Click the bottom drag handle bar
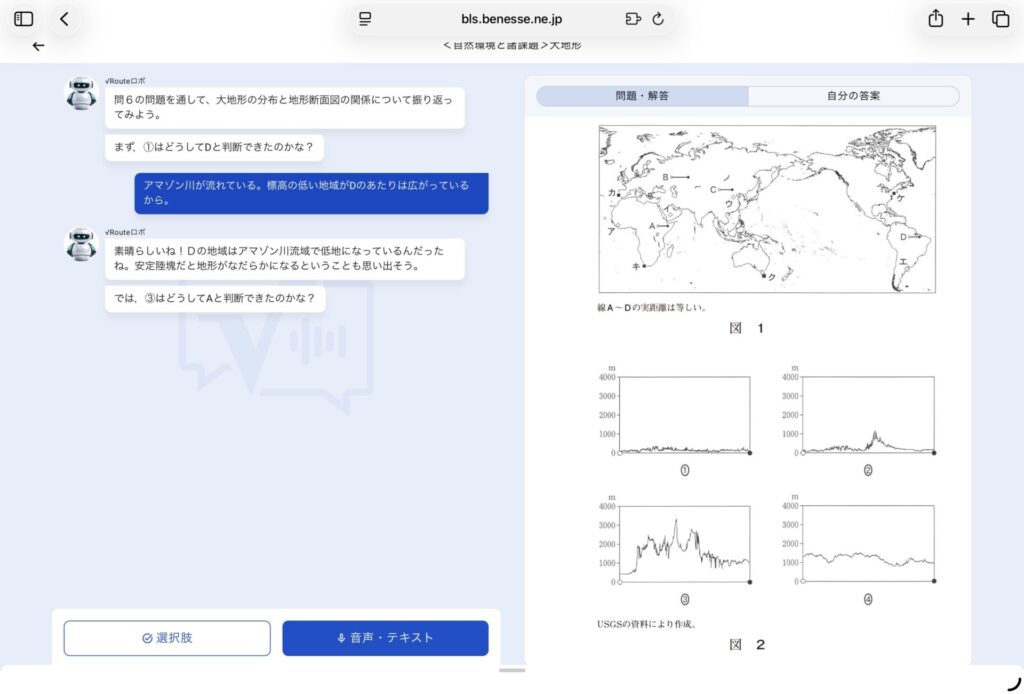 512,670
